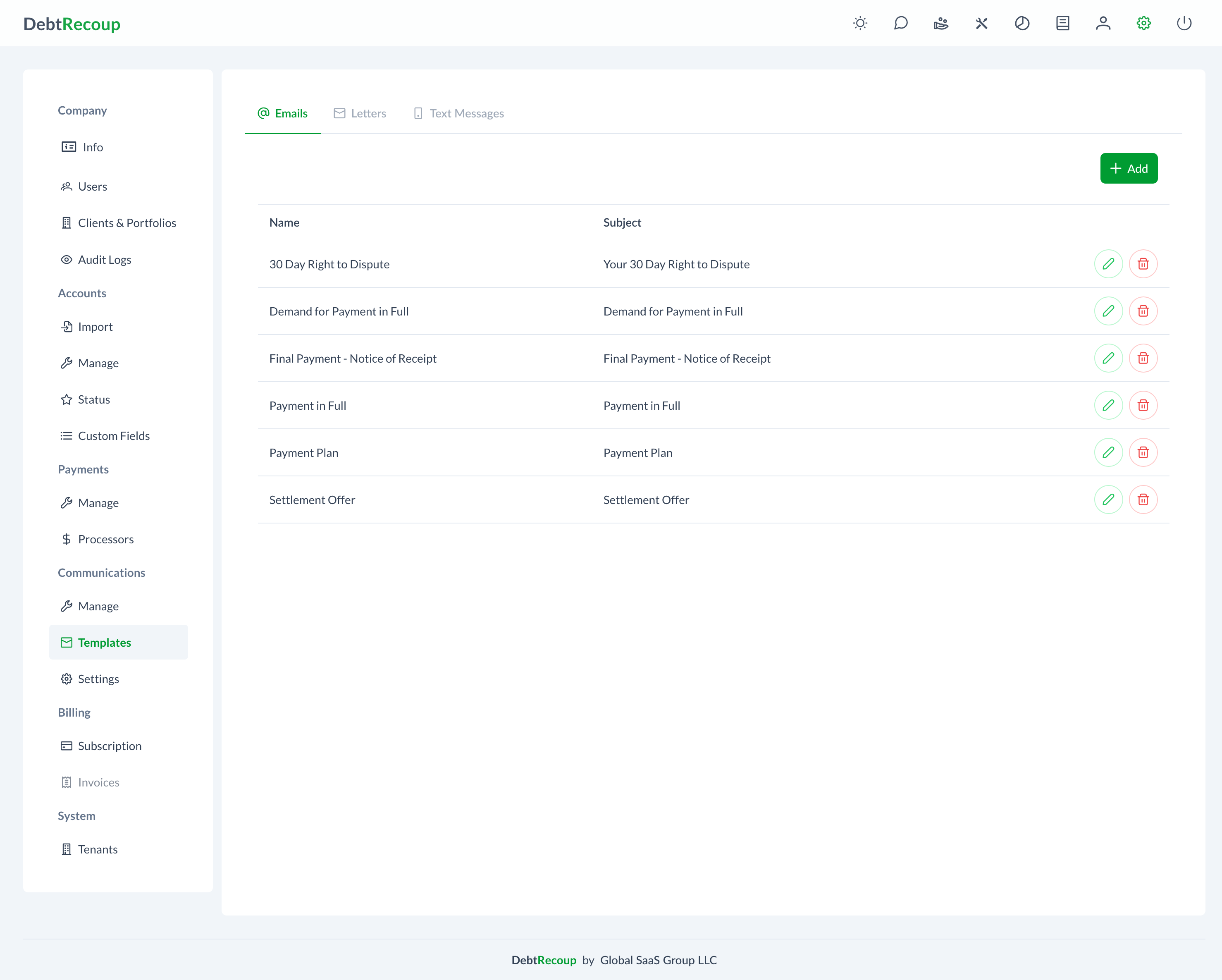The image size is (1222, 980).
Task: Open the crossed tools icon in header
Action: (x=982, y=23)
